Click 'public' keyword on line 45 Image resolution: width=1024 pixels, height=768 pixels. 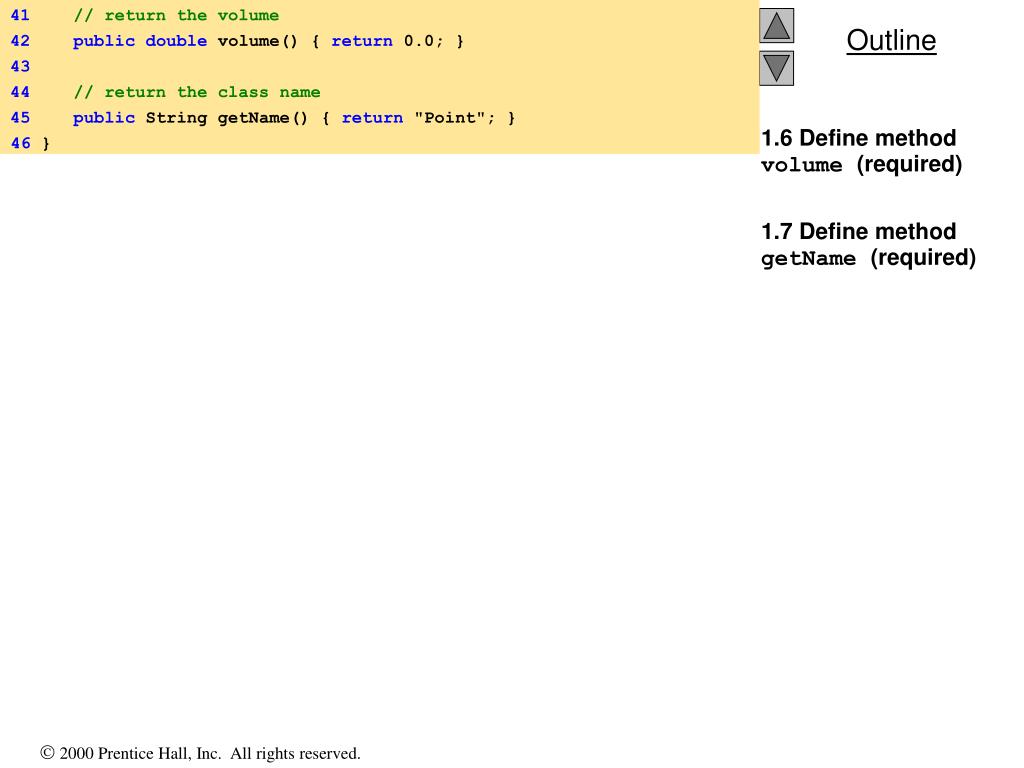104,118
